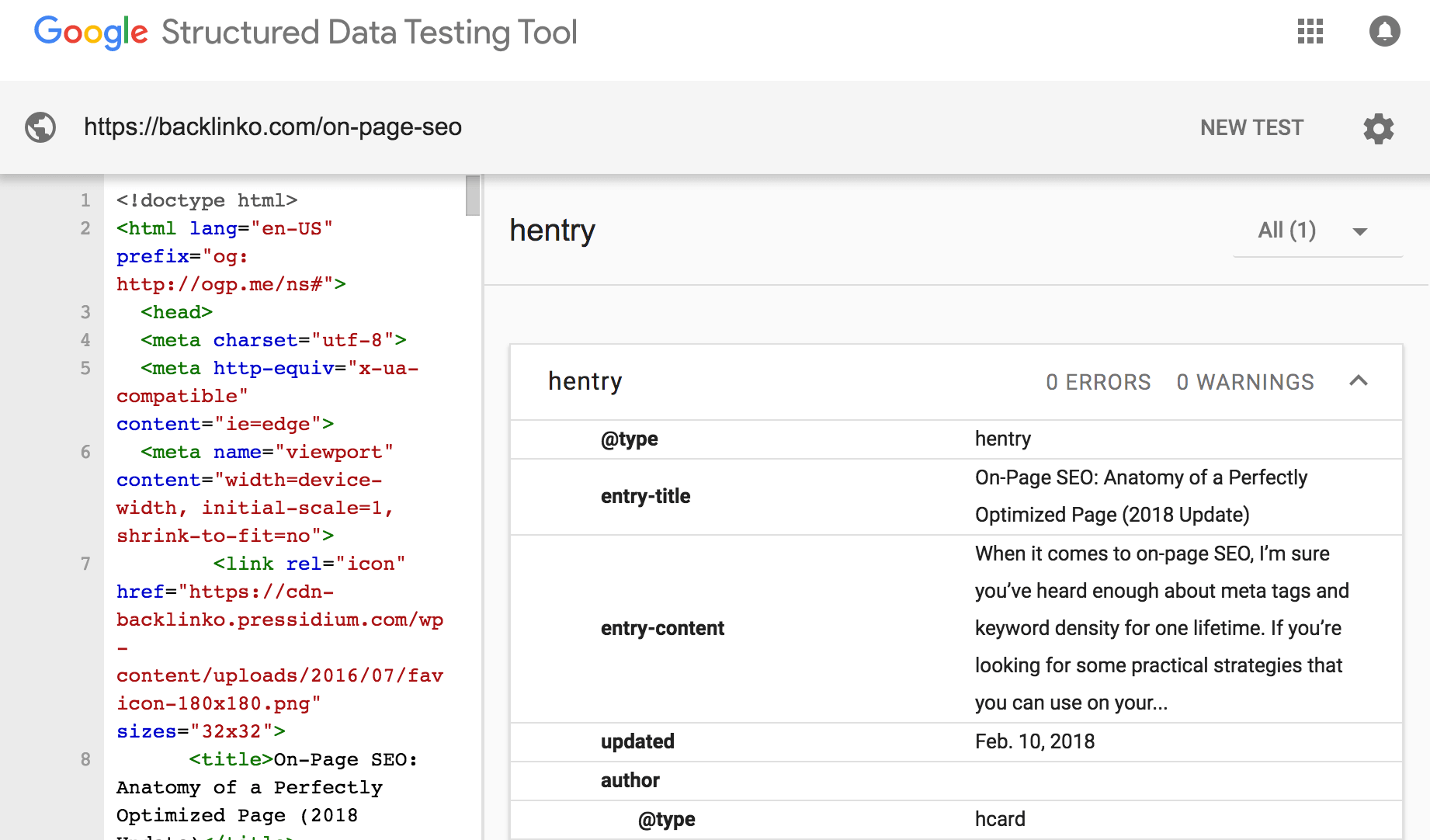The width and height of the screenshot is (1430, 840).
Task: Click the link rel icon code line 7
Action: coord(280,647)
